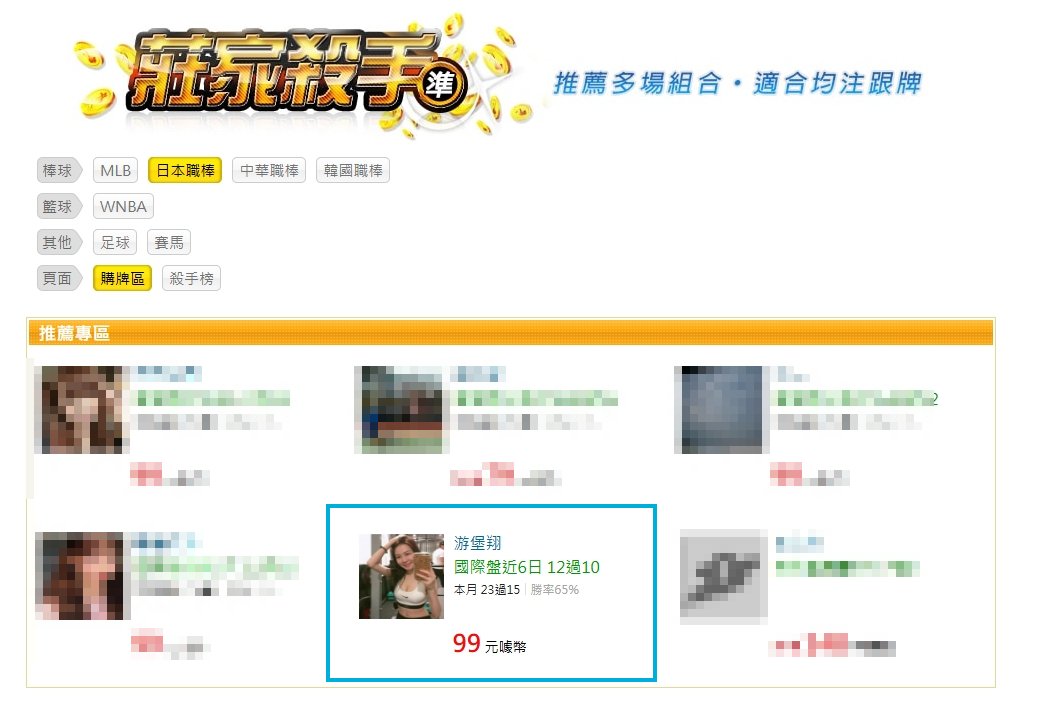Click the 棒球 category label

point(59,171)
